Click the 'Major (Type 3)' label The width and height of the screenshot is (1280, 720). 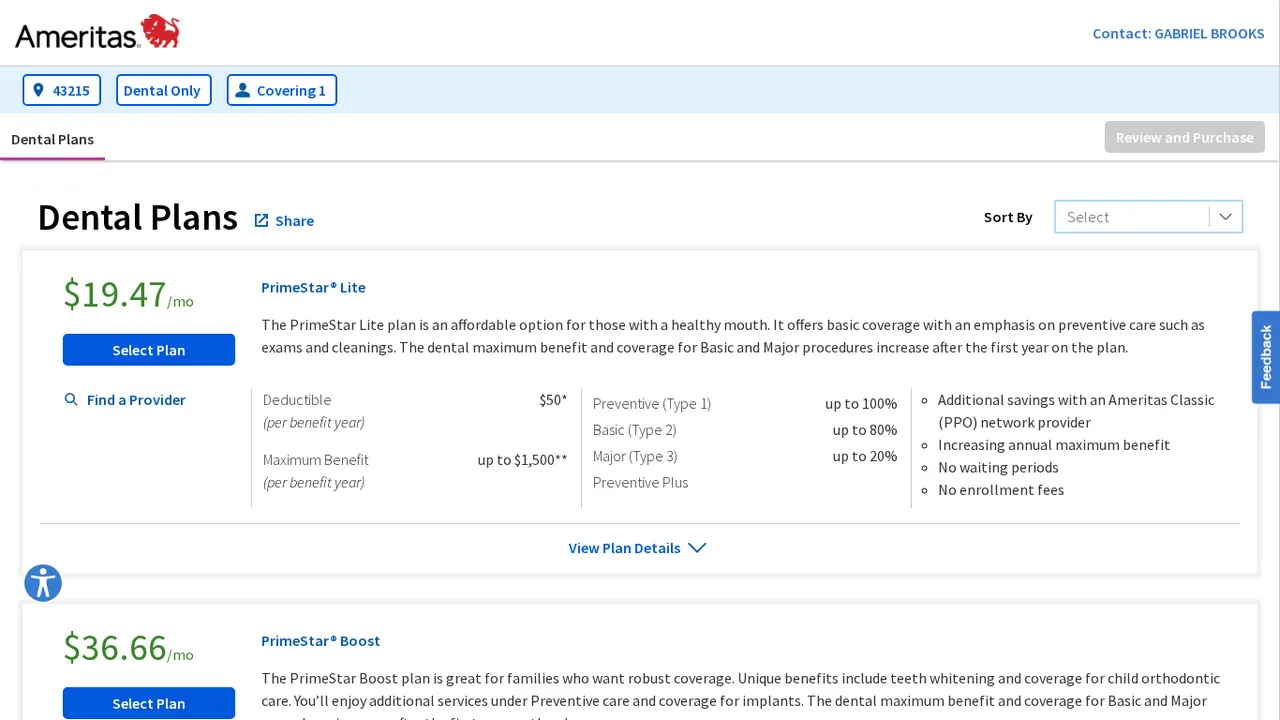click(635, 456)
